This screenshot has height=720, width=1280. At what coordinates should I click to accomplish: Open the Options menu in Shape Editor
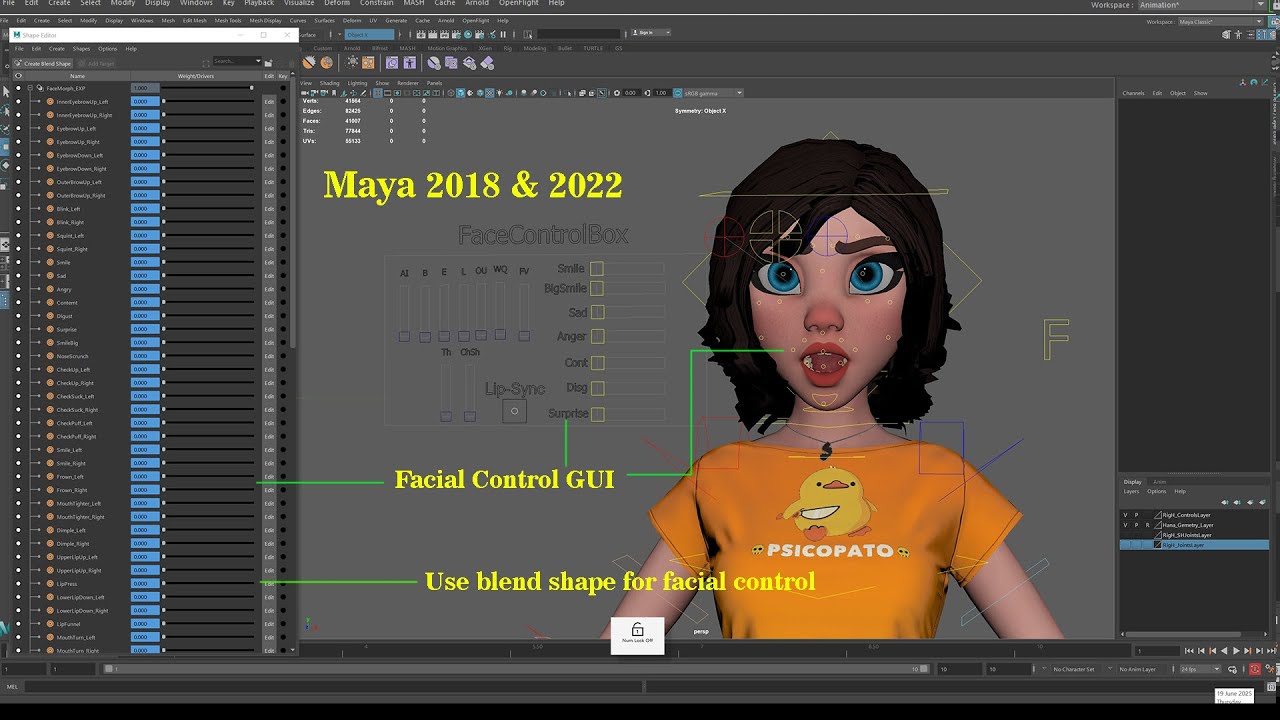click(107, 48)
